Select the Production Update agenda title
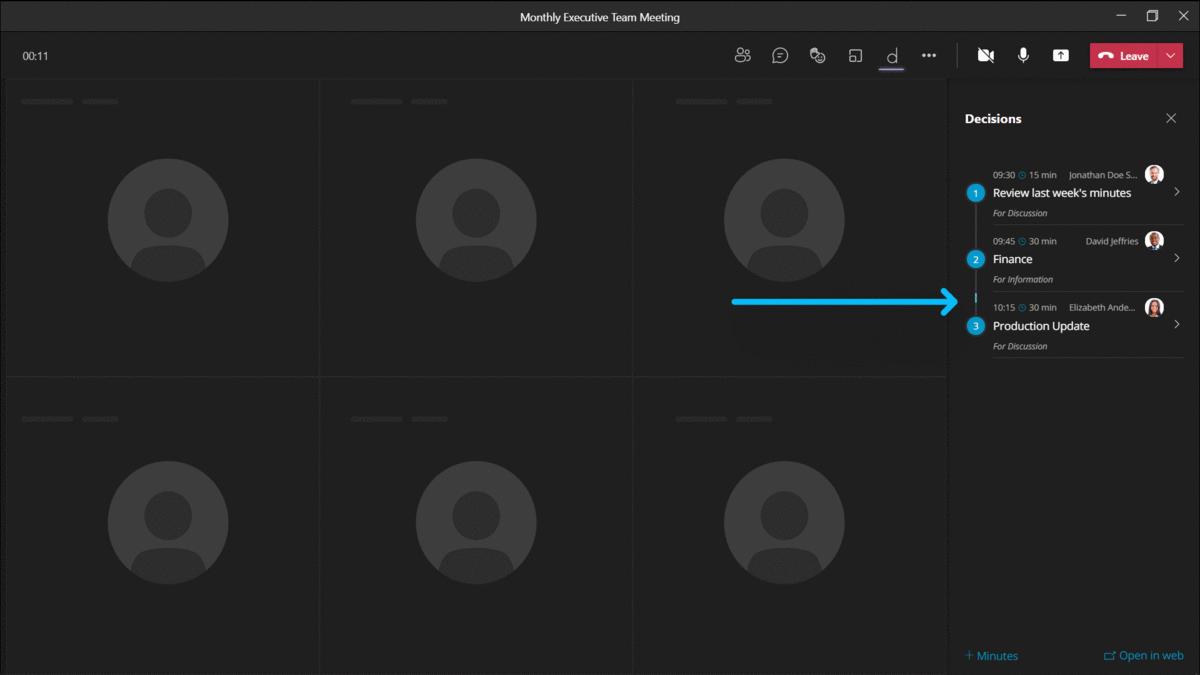Viewport: 1200px width, 675px height. coord(1041,326)
